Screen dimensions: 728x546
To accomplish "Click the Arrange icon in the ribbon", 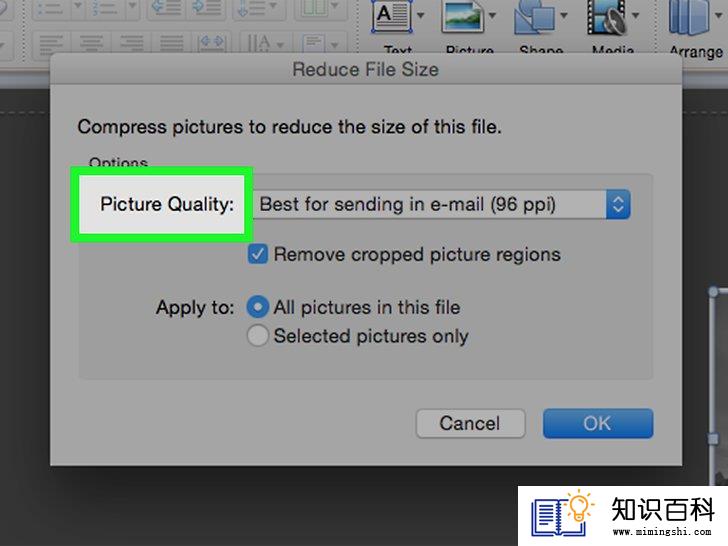I will pos(689,18).
